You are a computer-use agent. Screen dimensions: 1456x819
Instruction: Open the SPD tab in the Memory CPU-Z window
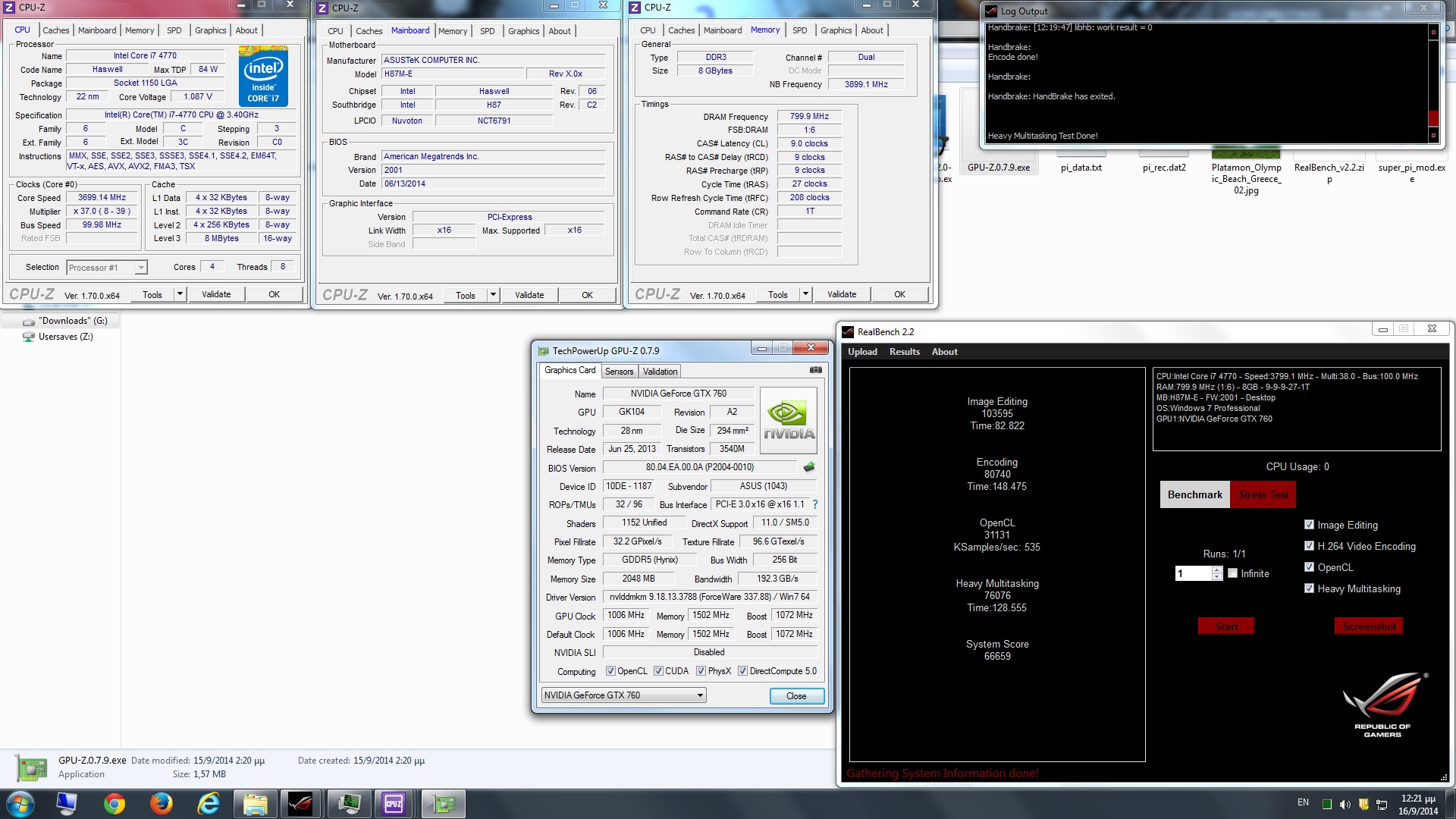click(x=799, y=30)
